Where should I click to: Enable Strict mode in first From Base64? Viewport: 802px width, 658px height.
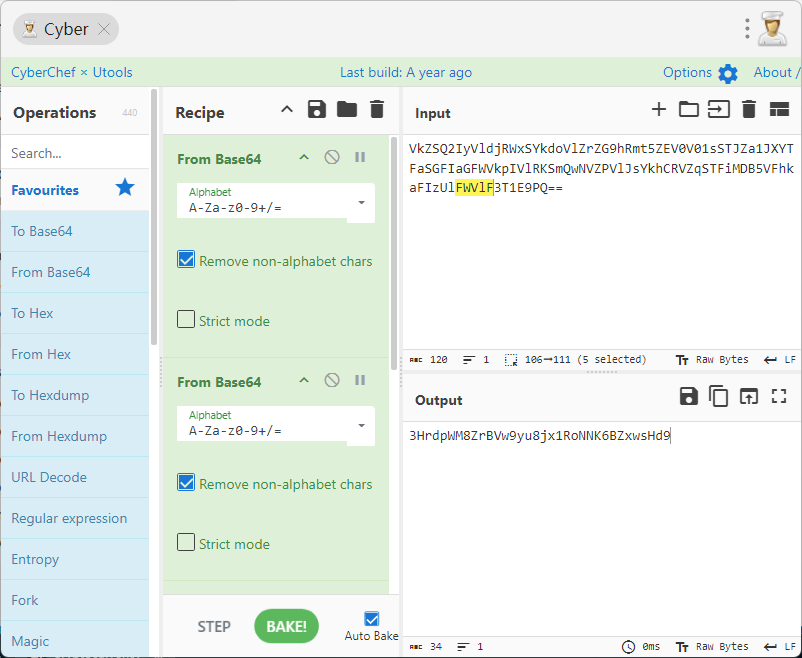pyautogui.click(x=186, y=319)
